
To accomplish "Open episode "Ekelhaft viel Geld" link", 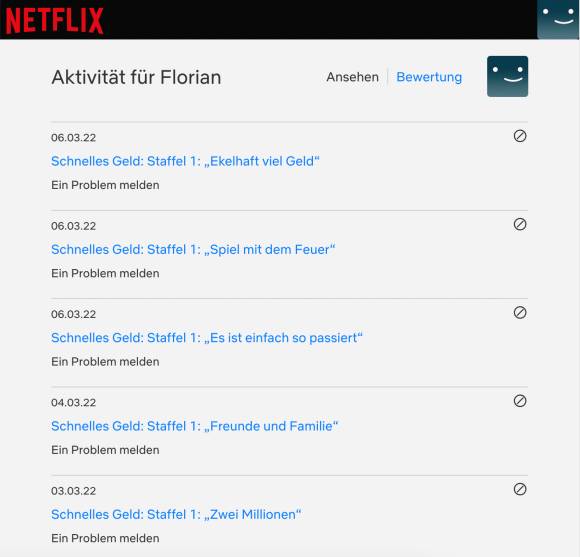I will (185, 161).
